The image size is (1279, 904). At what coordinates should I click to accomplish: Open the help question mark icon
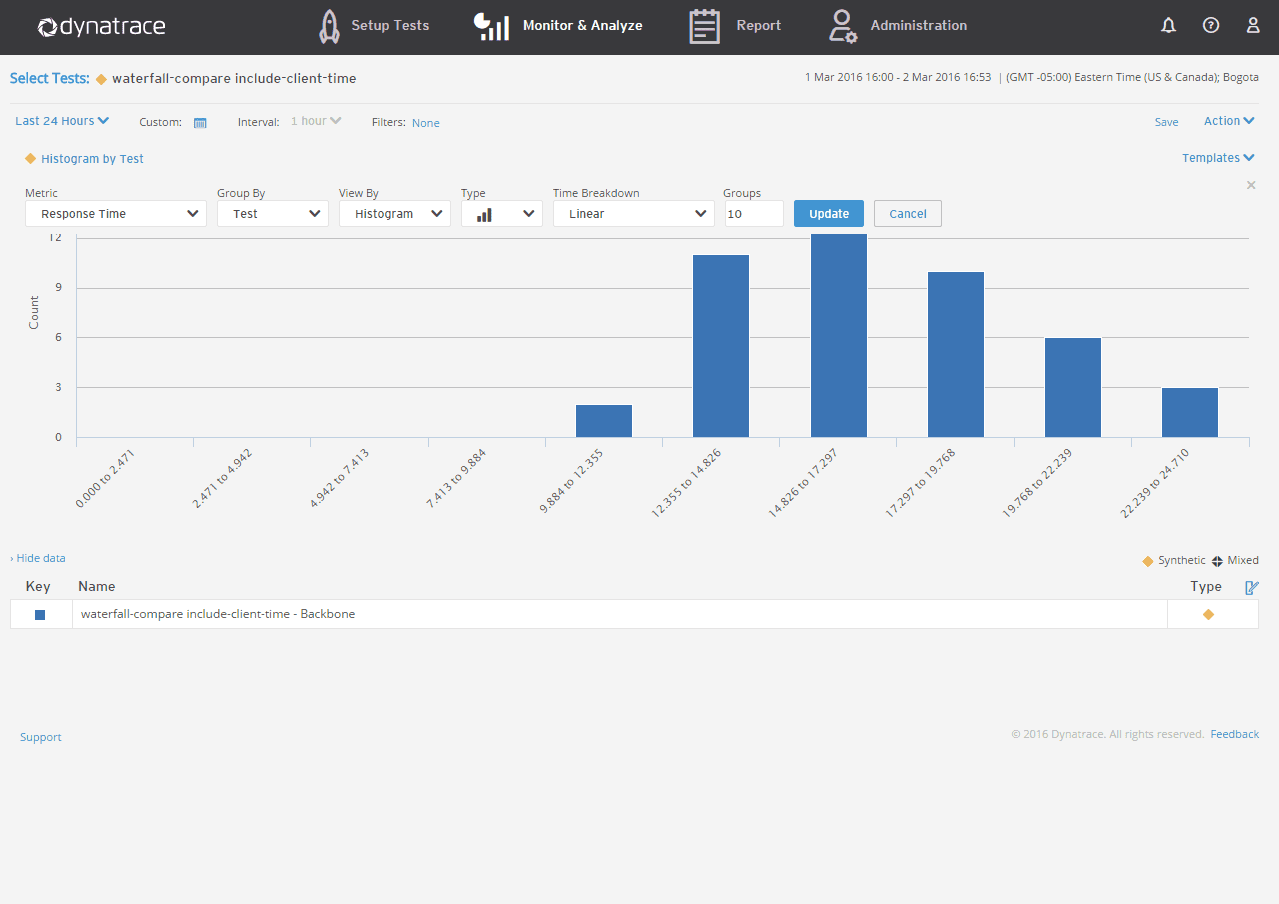click(1211, 26)
